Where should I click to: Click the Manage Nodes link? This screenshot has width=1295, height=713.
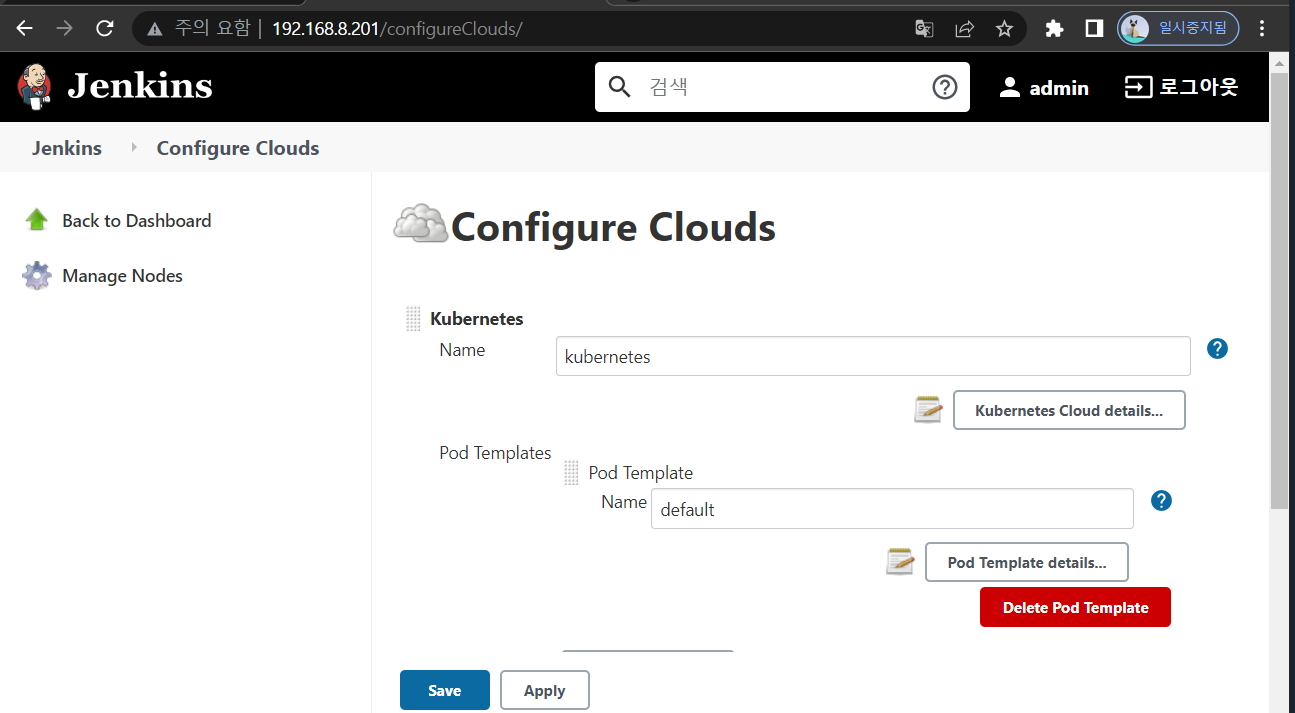tap(122, 276)
